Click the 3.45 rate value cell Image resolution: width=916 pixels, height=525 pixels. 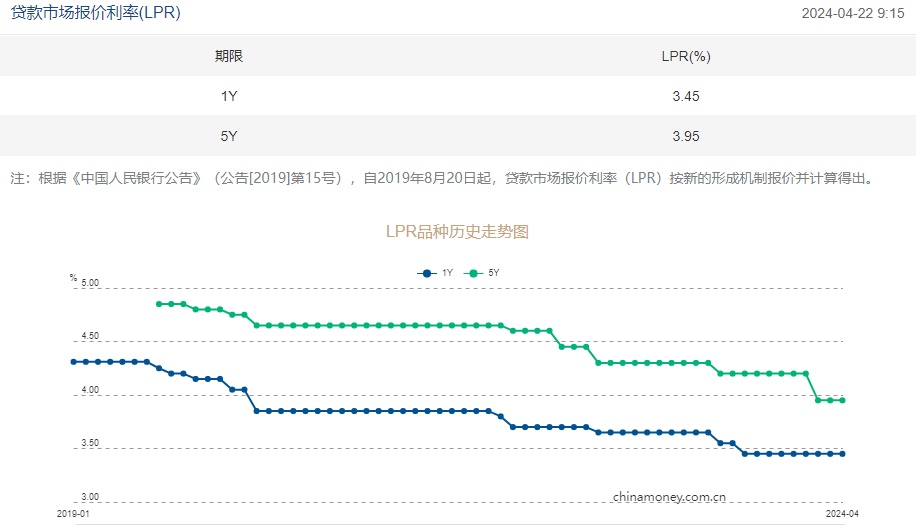click(x=686, y=96)
